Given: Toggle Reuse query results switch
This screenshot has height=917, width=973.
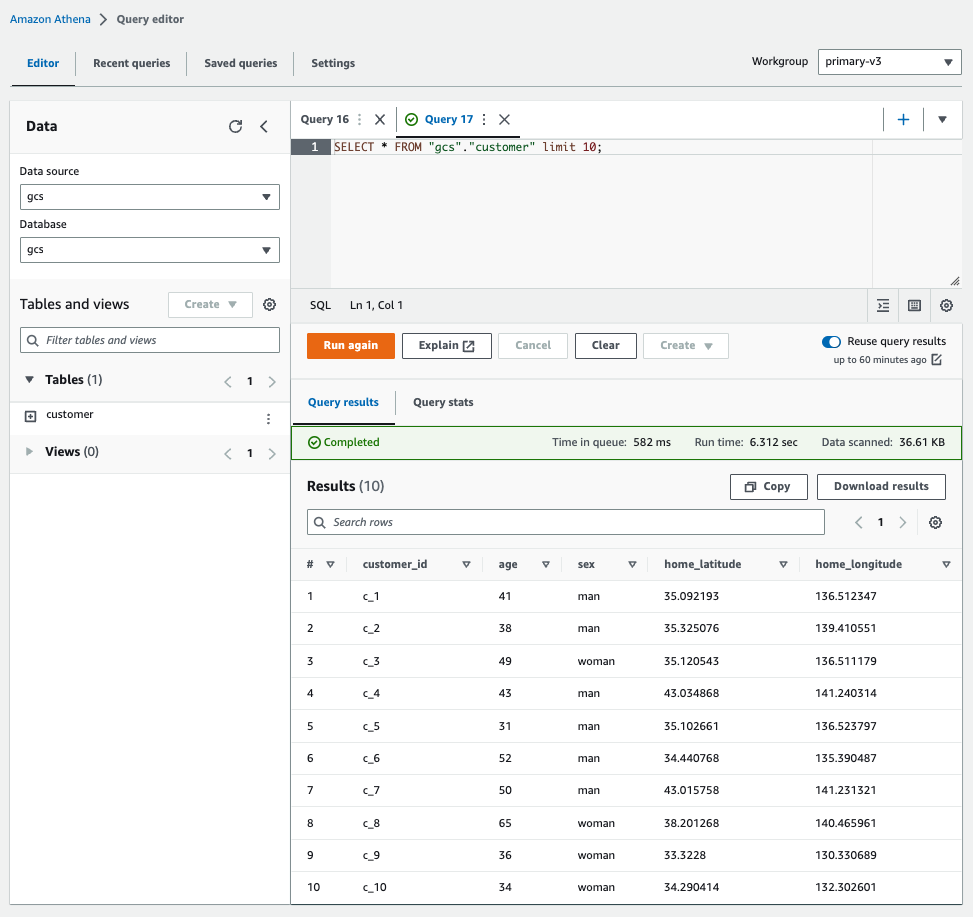Looking at the screenshot, I should [831, 342].
